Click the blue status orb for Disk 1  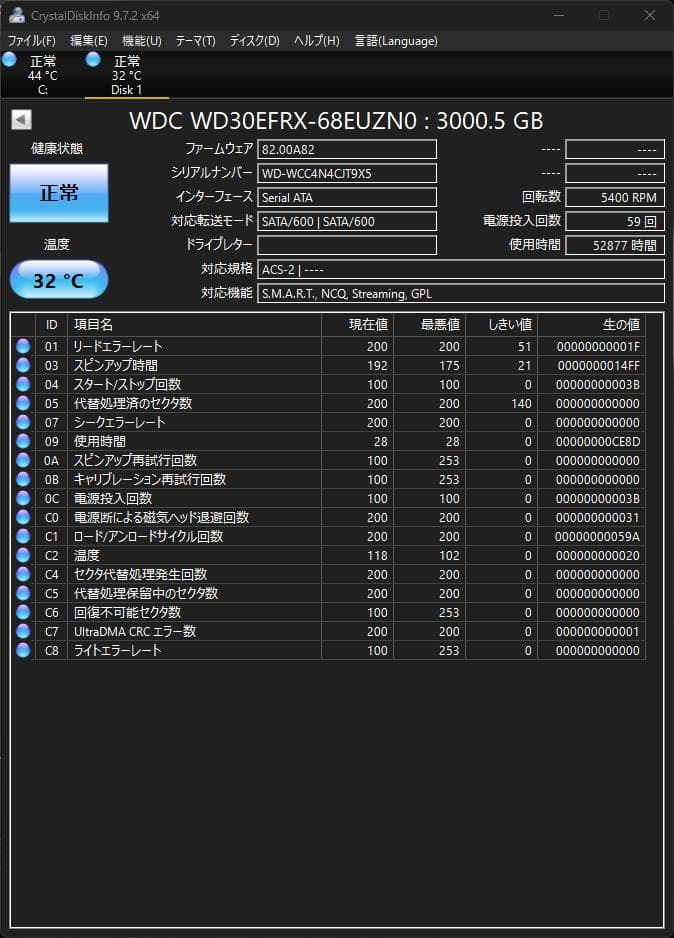pyautogui.click(x=93, y=59)
